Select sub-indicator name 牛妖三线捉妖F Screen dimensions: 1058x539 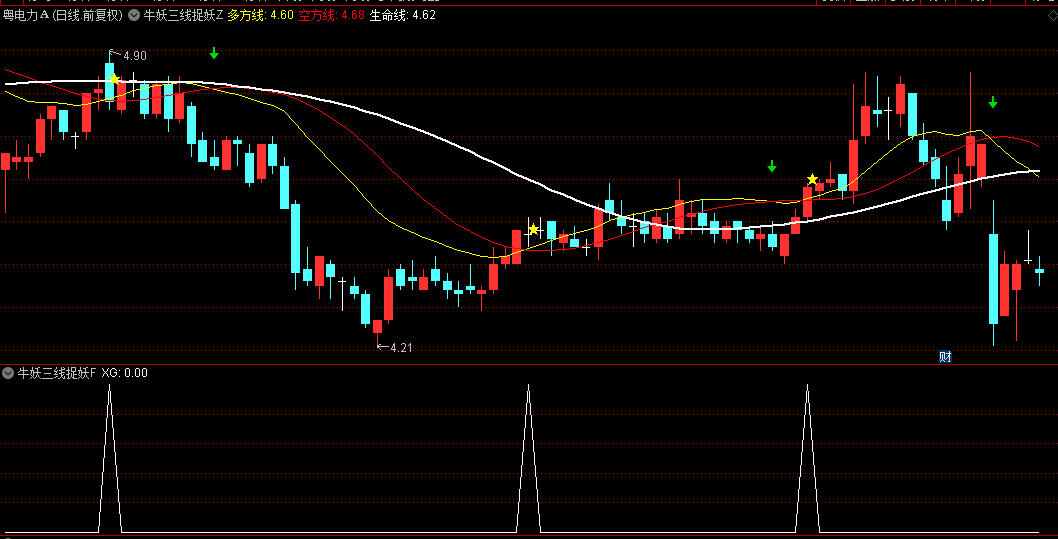[x=57, y=372]
